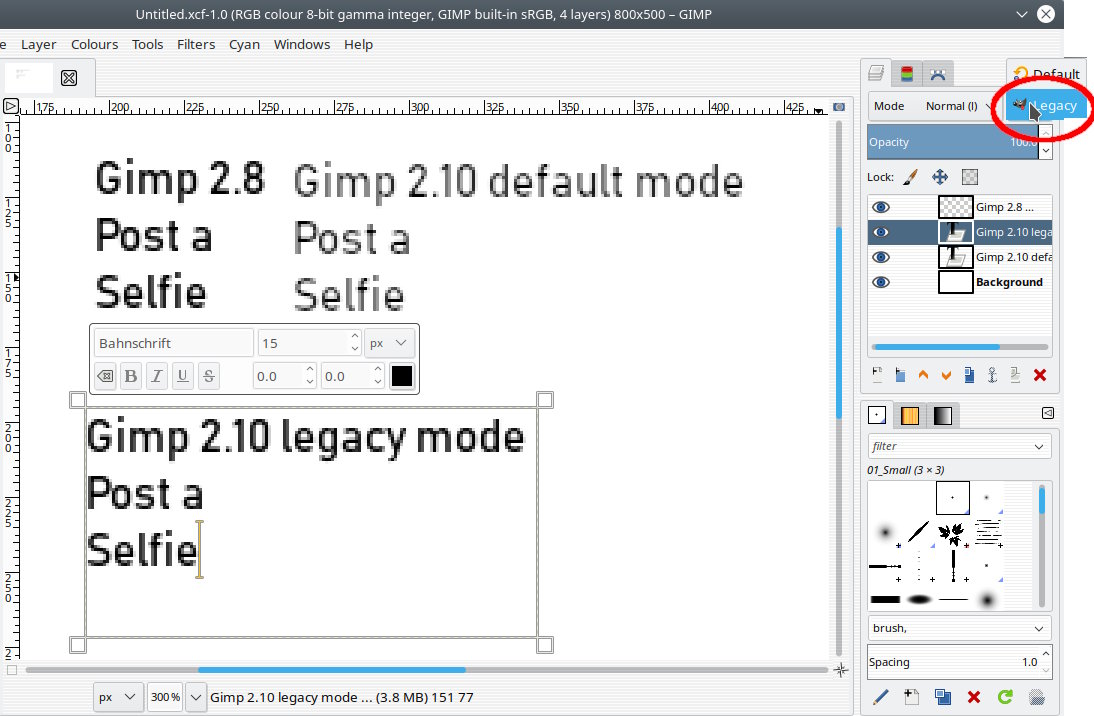
Task: Delete the selected brush
Action: click(974, 696)
